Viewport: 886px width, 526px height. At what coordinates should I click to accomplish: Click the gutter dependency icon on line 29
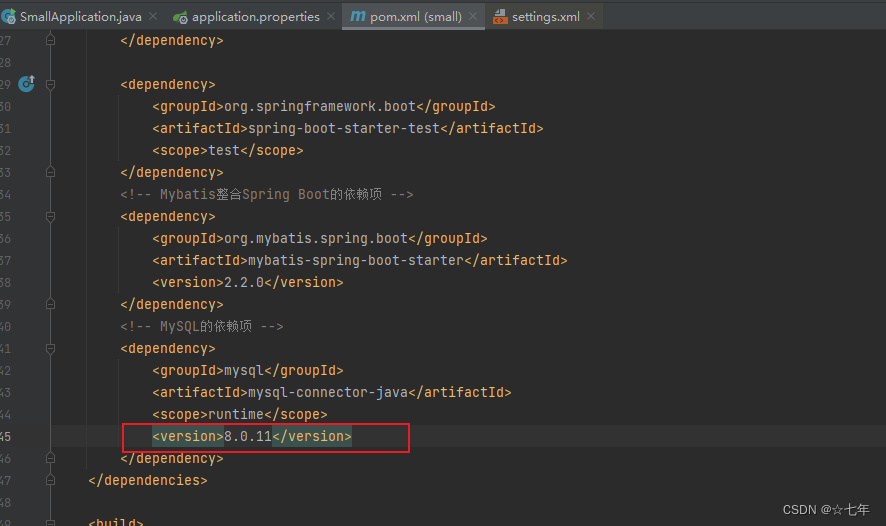coord(27,84)
